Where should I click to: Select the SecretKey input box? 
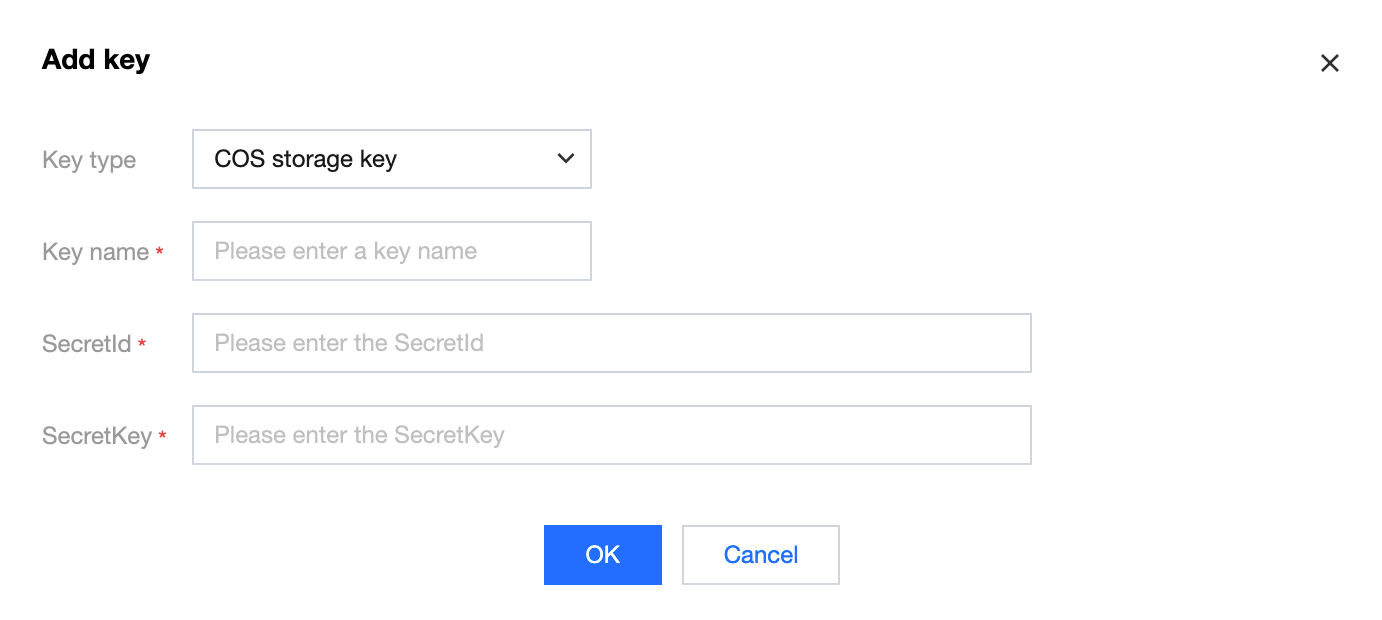point(611,435)
